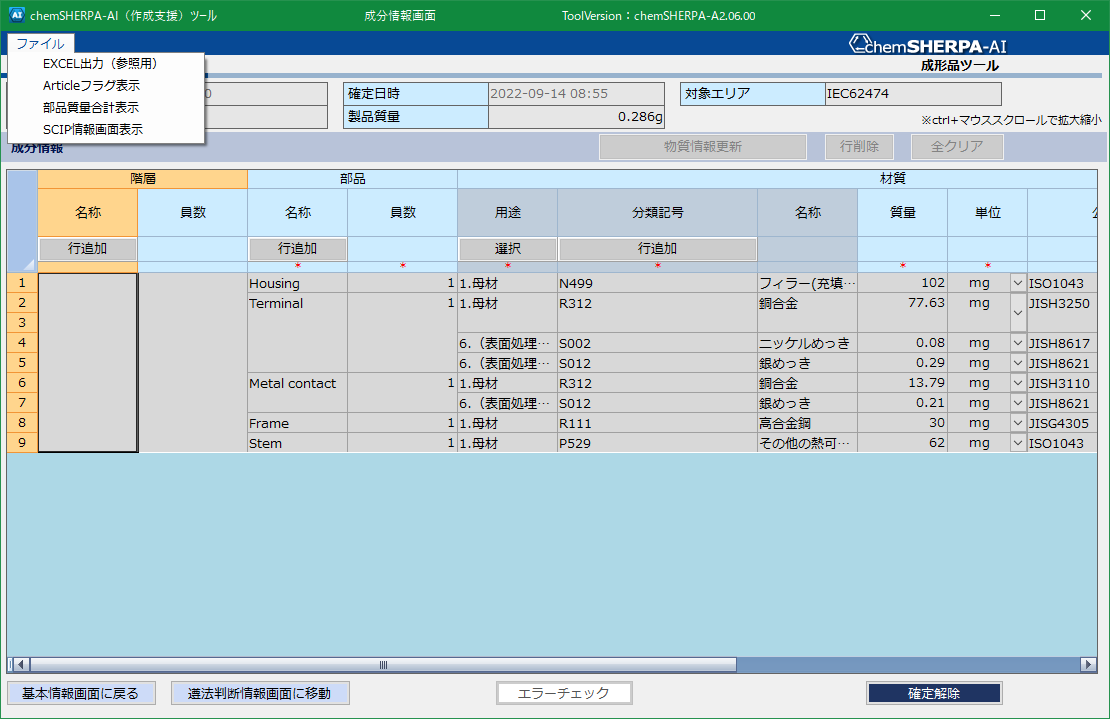Move to 遵法判断情報画面 screen

click(x=260, y=692)
